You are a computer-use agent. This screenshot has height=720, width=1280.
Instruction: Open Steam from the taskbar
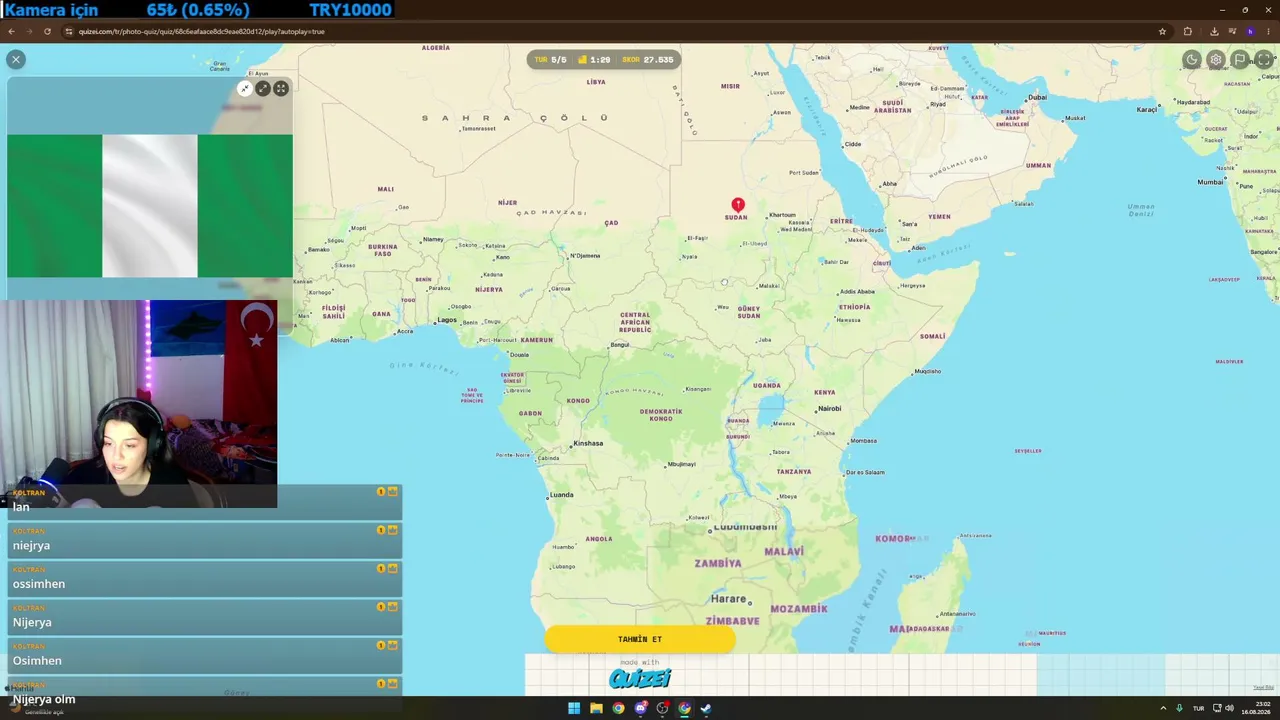[706, 708]
